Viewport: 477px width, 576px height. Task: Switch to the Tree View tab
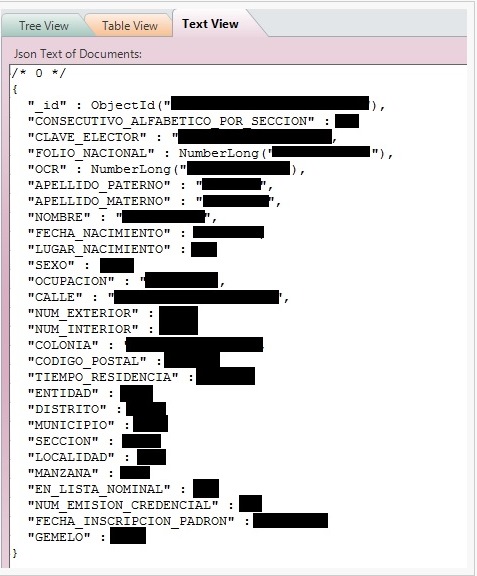(x=44, y=26)
